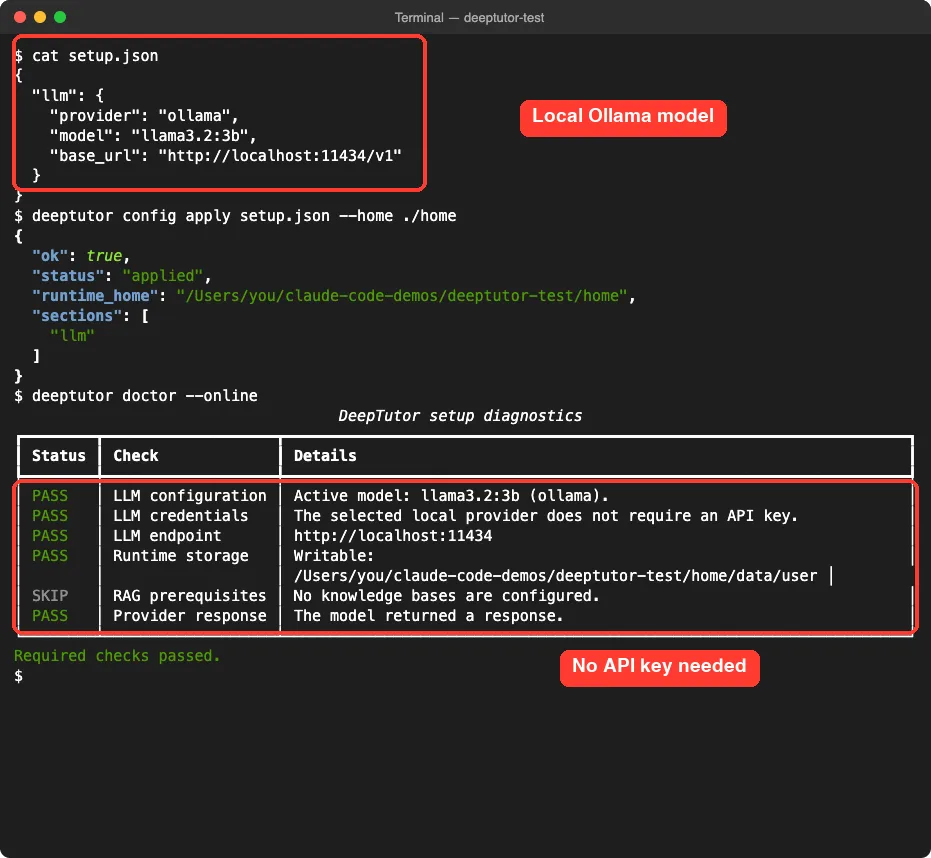Click the 'DeepTutor setup diagnostics' table title
This screenshot has height=858, width=931.
click(460, 416)
